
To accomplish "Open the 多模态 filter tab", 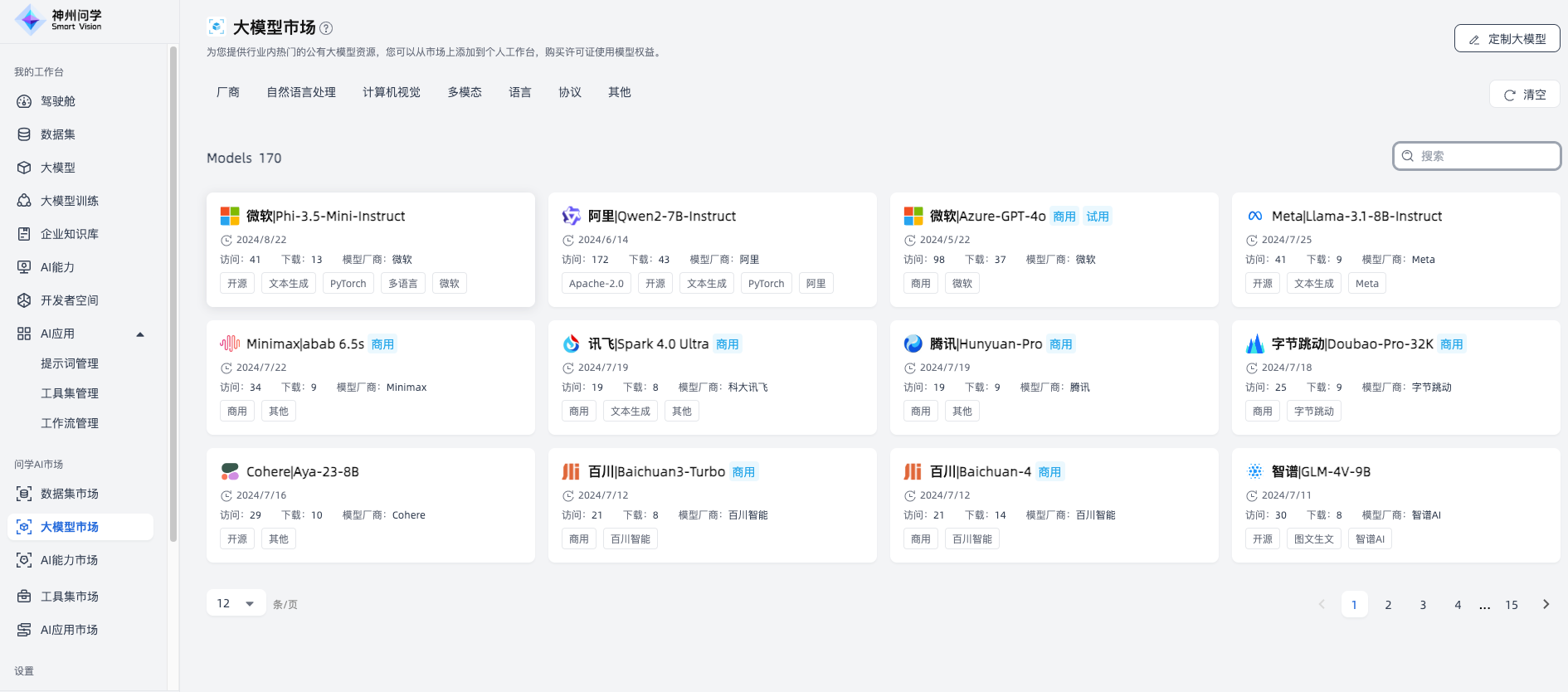I will [x=465, y=92].
